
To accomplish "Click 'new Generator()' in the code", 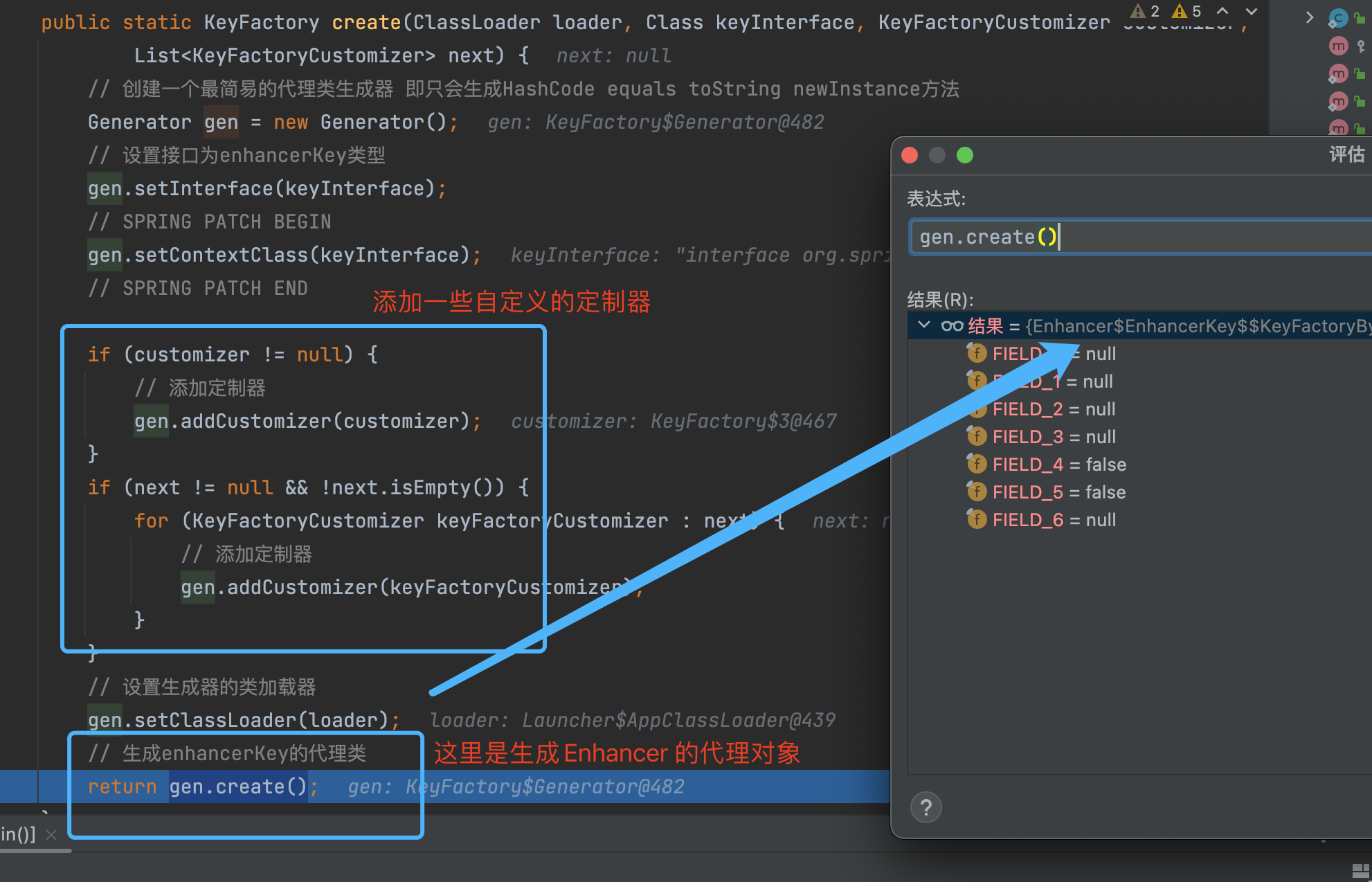I will [360, 123].
